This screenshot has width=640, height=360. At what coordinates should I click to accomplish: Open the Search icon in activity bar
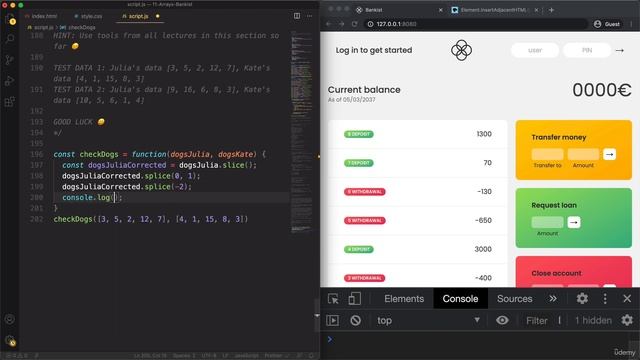[10, 39]
